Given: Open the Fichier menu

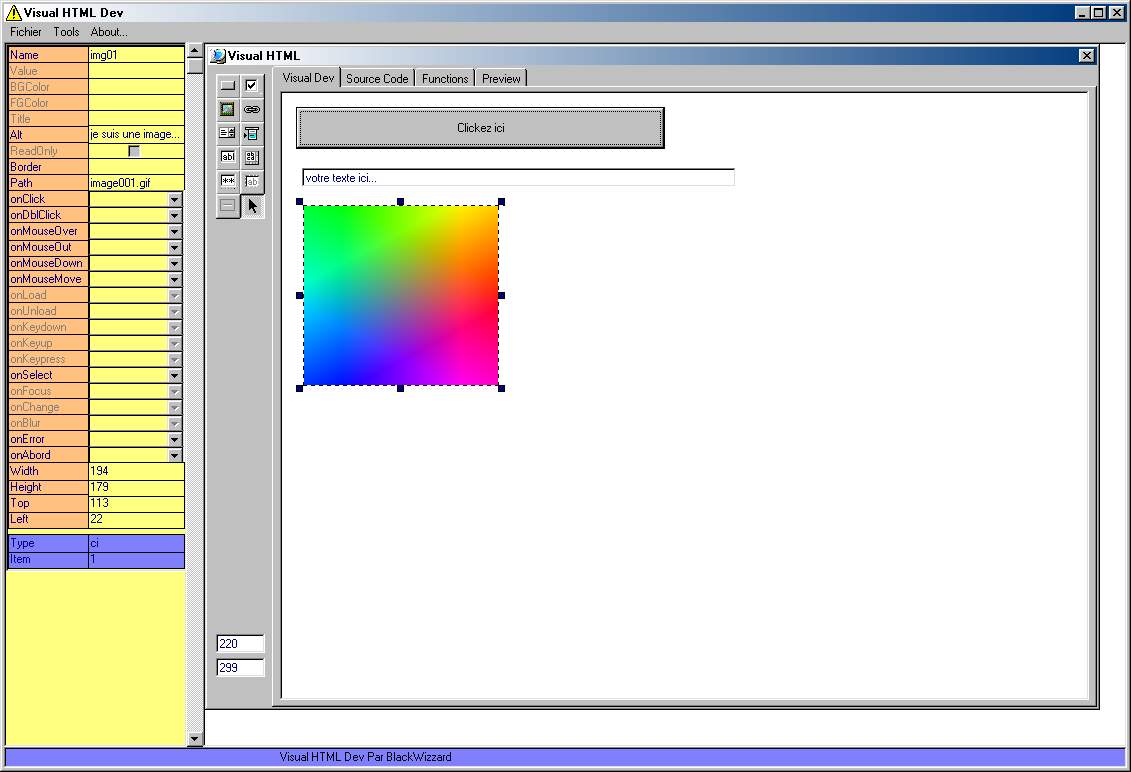Looking at the screenshot, I should pos(26,32).
